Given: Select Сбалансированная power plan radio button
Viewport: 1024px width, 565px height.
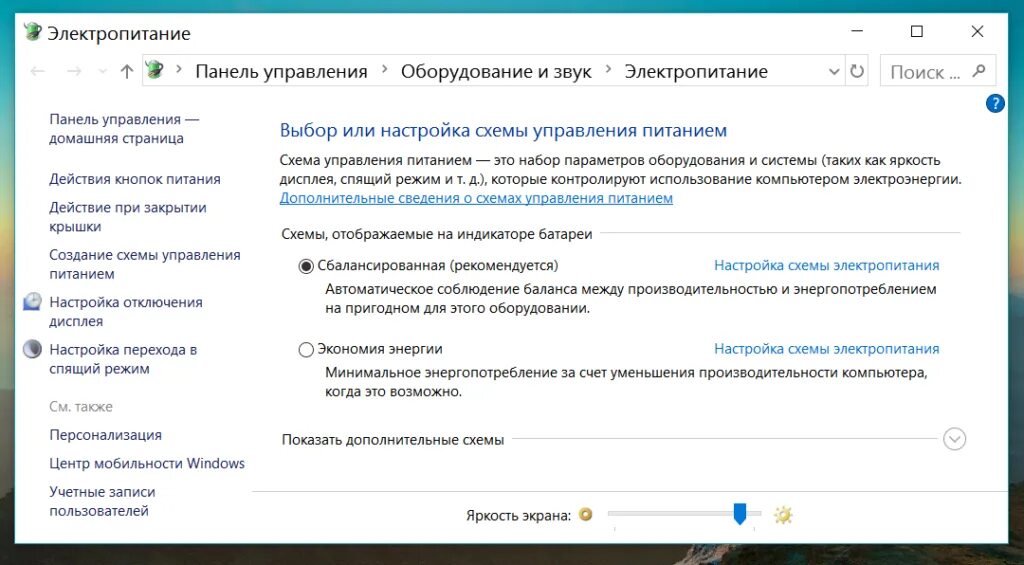Looking at the screenshot, I should coord(306,266).
